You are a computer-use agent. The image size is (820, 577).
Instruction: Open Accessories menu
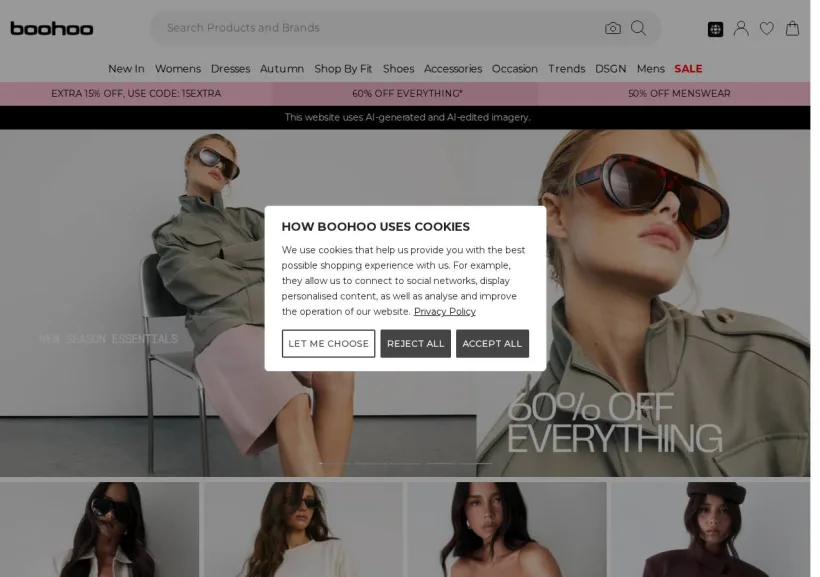pos(452,69)
